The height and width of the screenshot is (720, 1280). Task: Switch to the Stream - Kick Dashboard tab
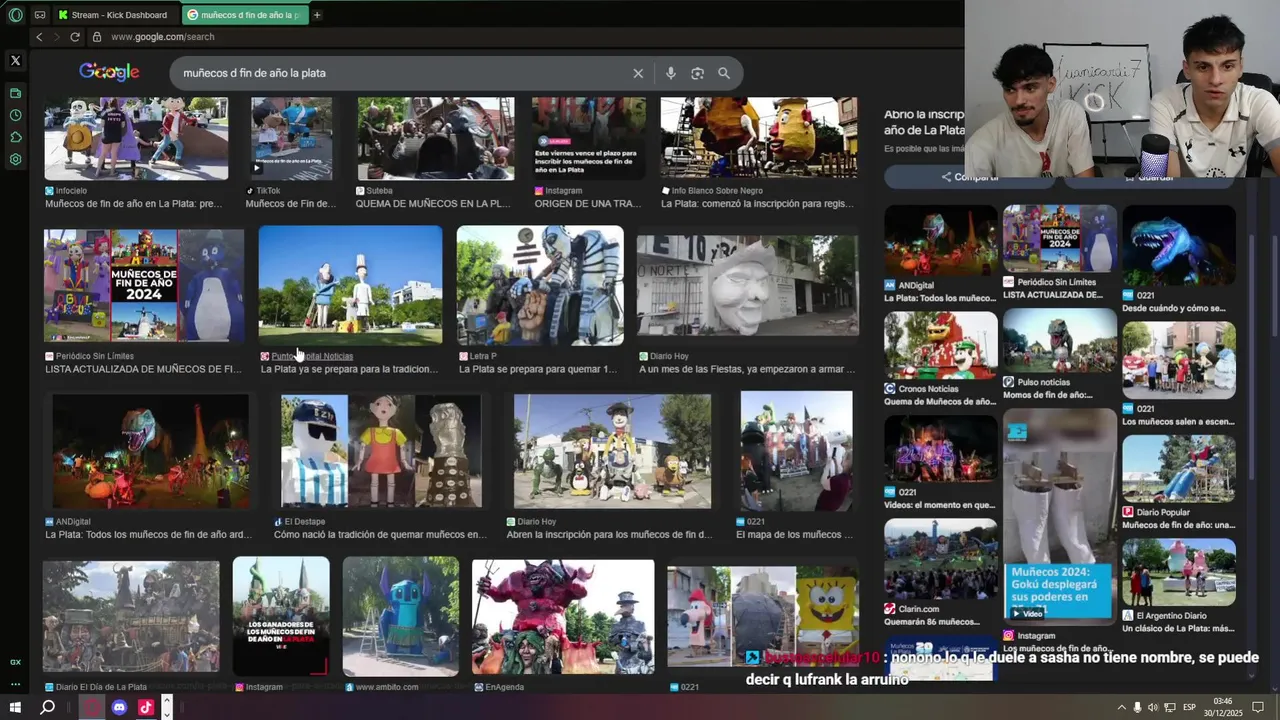(x=118, y=15)
